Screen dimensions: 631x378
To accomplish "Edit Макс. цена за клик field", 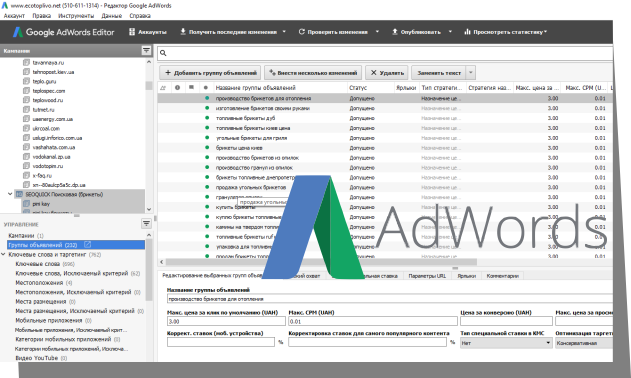I will tap(226, 321).
